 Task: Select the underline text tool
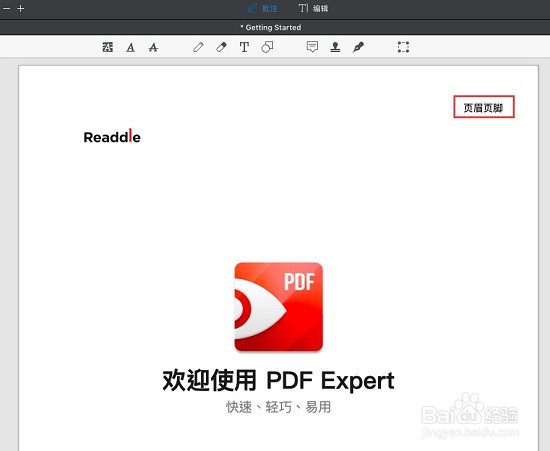pos(130,47)
